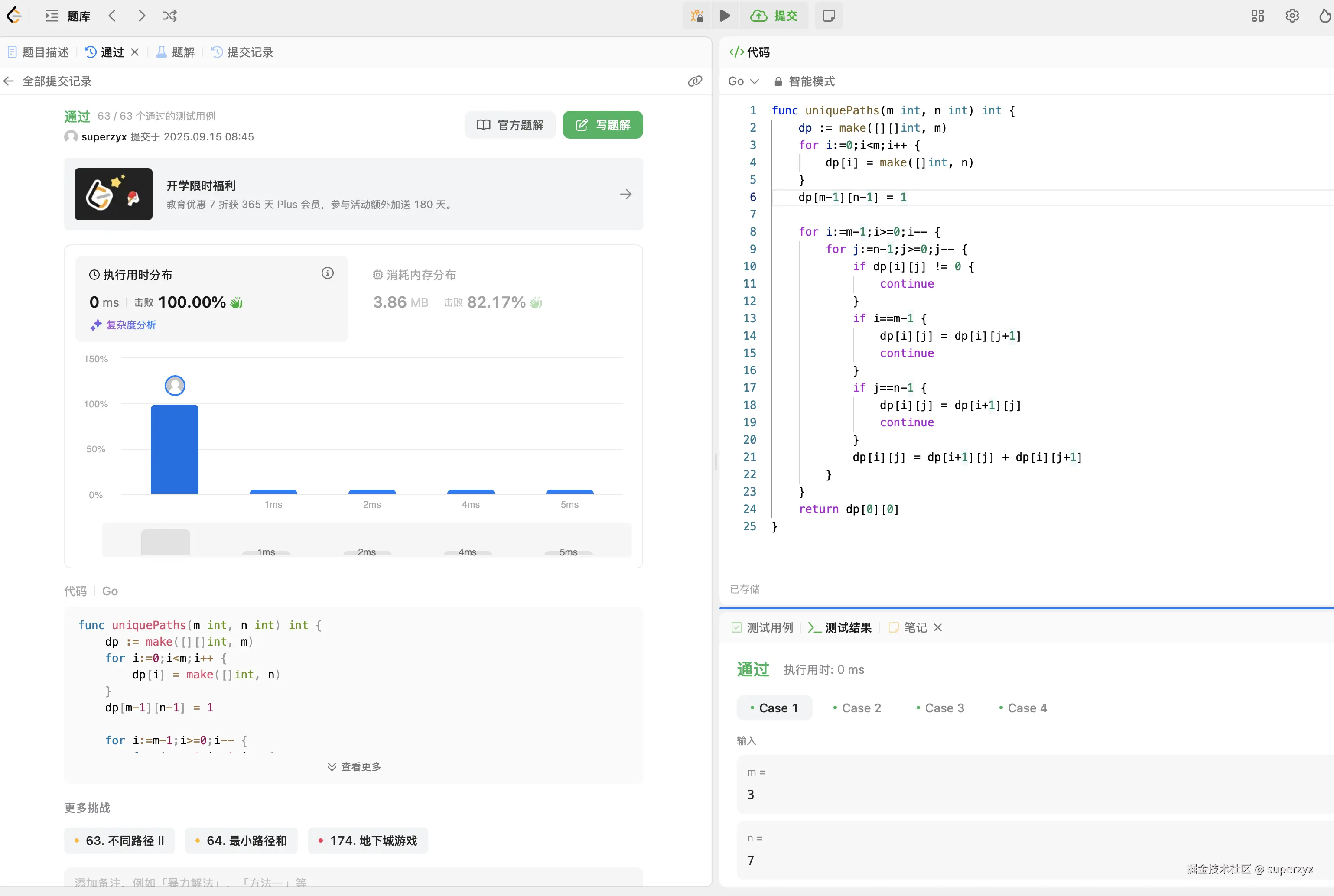Click the 代码 panel header tab
Image resolution: width=1334 pixels, height=896 pixels.
(x=750, y=52)
